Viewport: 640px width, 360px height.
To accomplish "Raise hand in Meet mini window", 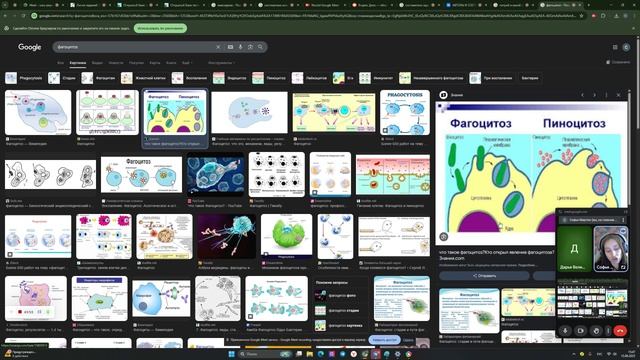I will click(596, 331).
